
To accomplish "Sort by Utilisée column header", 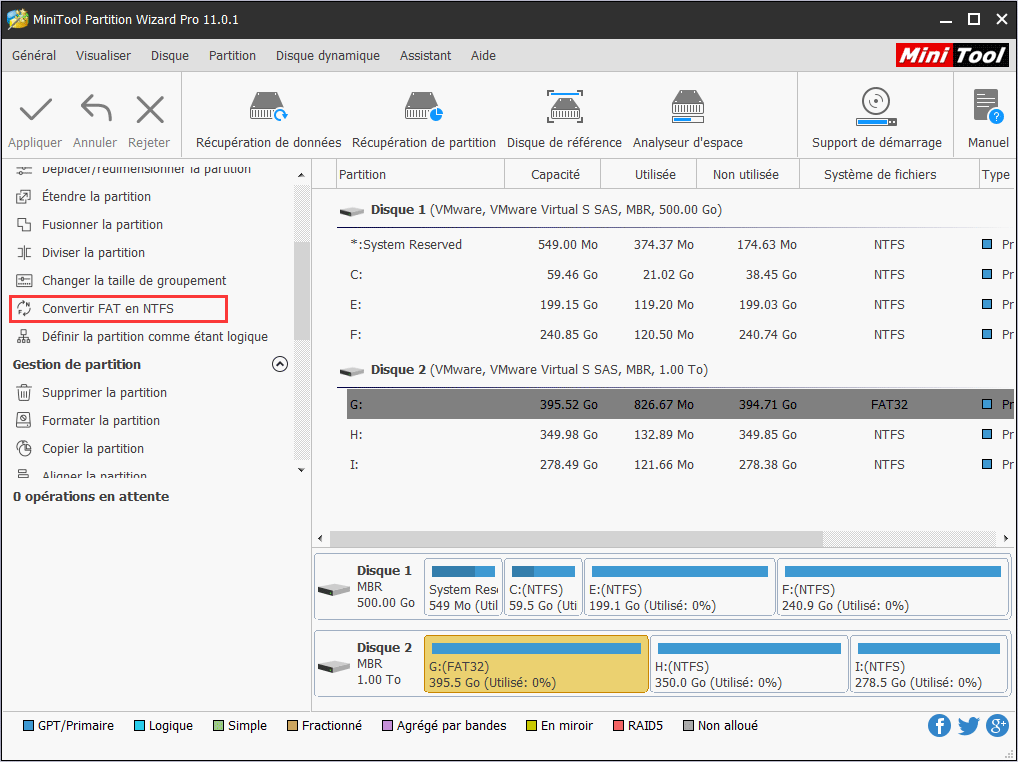I will 649,175.
